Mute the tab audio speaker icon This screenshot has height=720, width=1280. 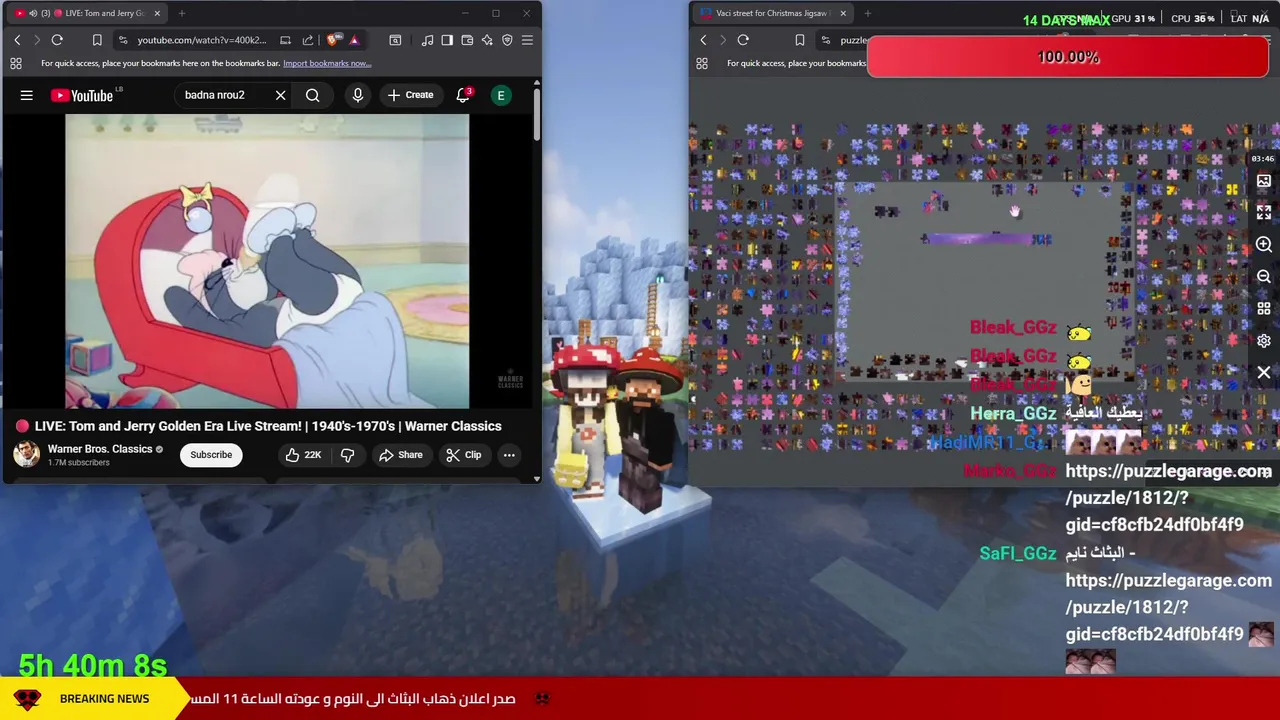(33, 13)
